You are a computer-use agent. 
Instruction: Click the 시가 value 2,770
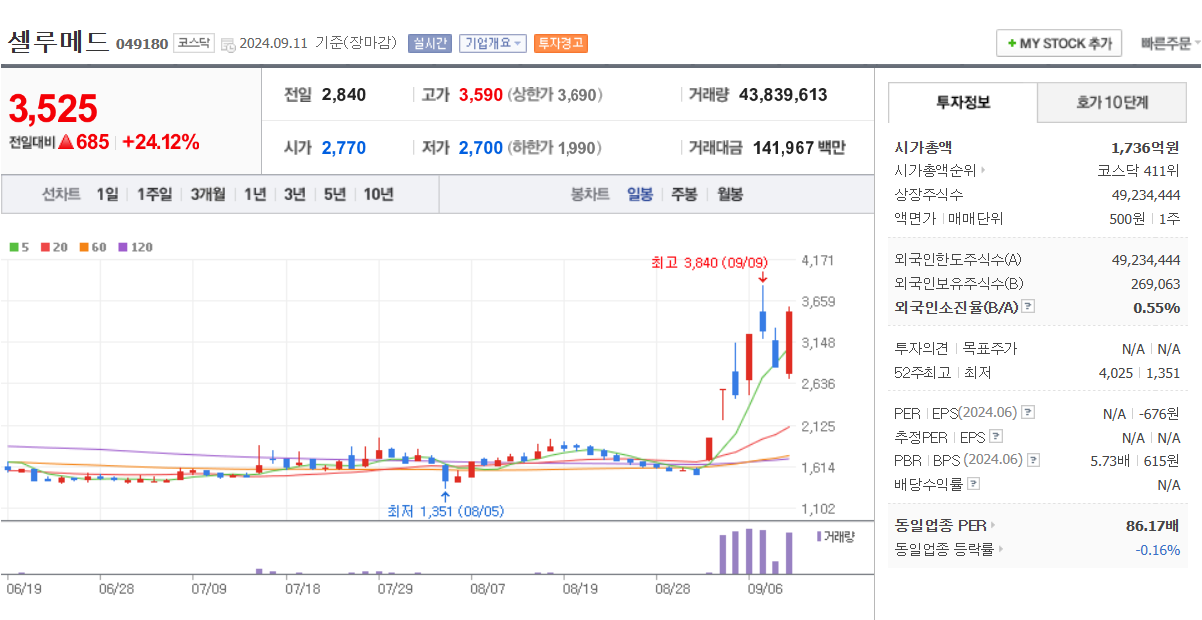[x=344, y=148]
